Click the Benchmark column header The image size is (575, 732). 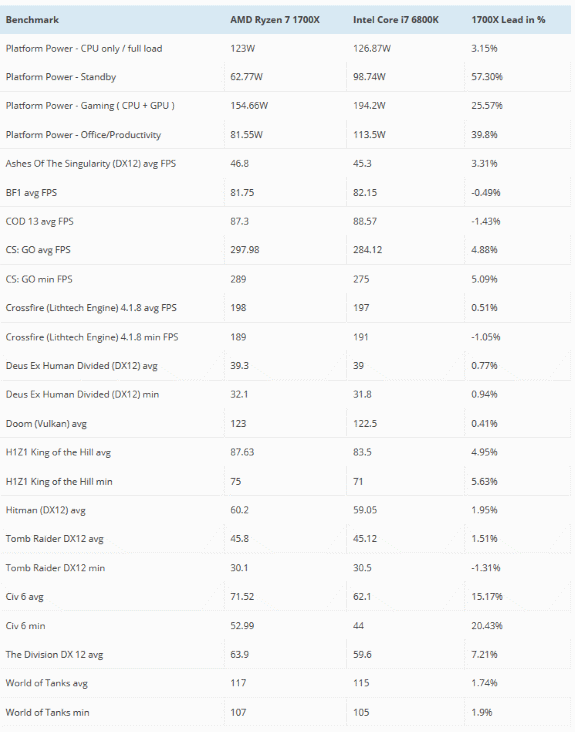pyautogui.click(x=32, y=20)
